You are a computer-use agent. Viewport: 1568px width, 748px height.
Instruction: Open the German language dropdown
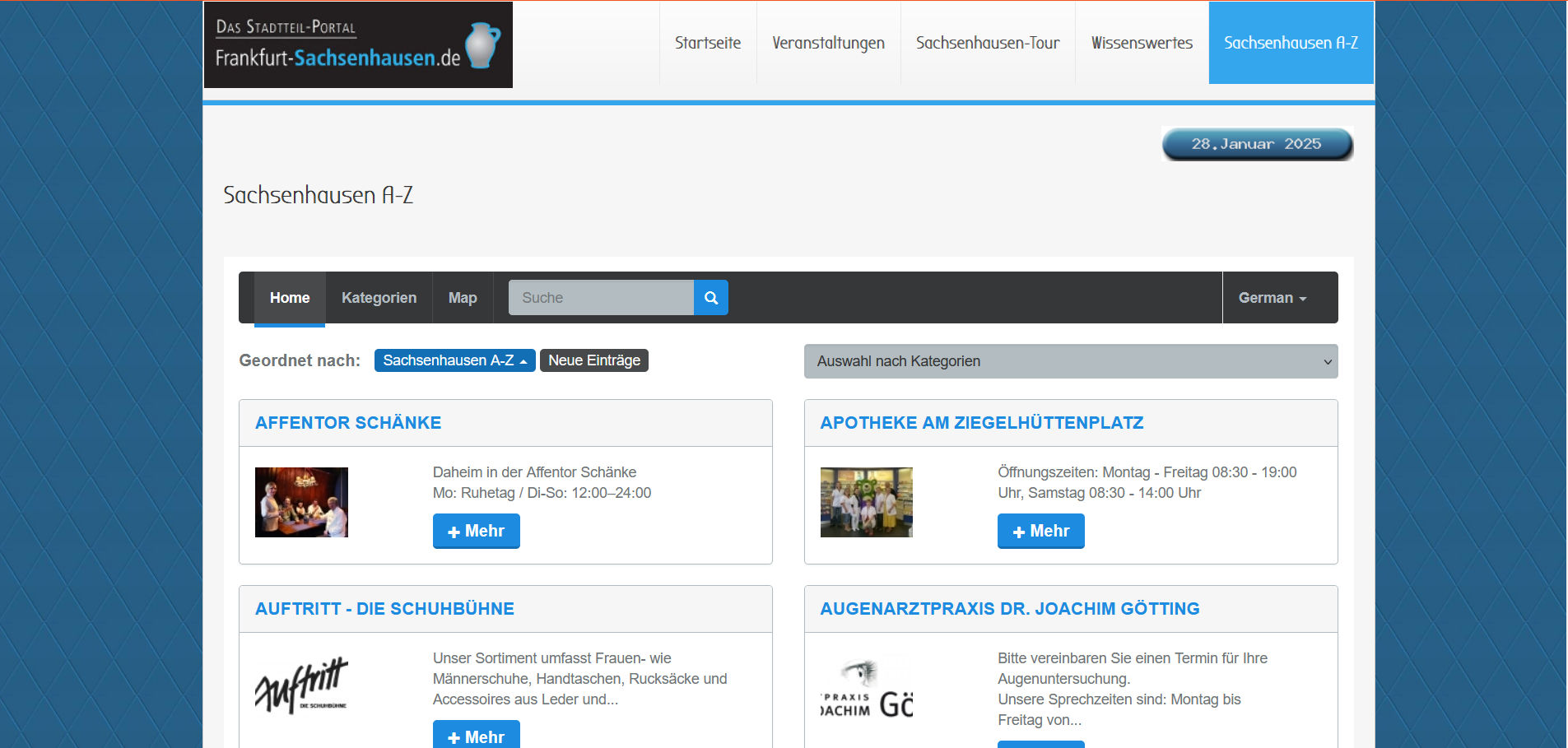[1272, 298]
